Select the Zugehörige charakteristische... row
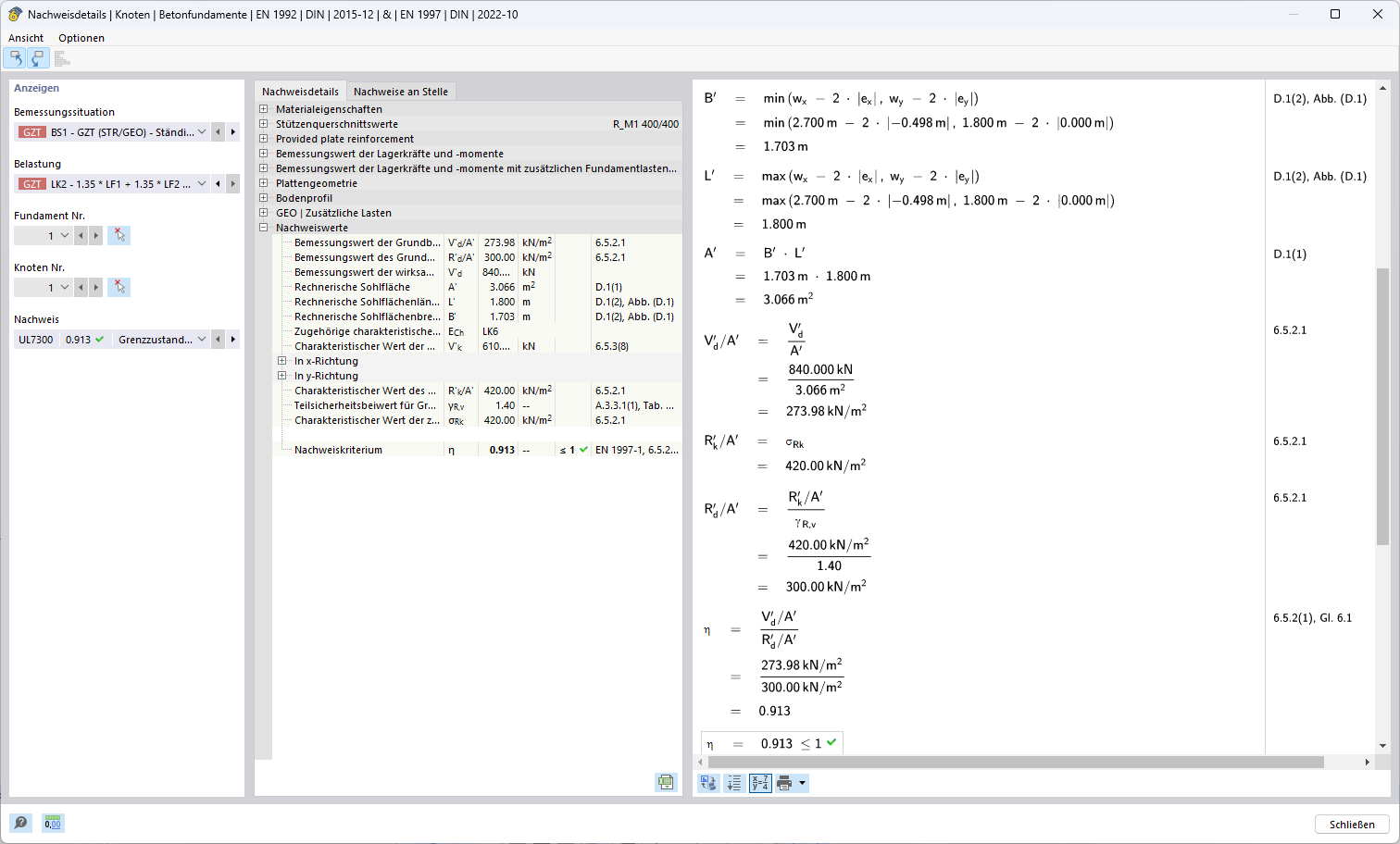The width and height of the screenshot is (1400, 844). pyautogui.click(x=478, y=331)
